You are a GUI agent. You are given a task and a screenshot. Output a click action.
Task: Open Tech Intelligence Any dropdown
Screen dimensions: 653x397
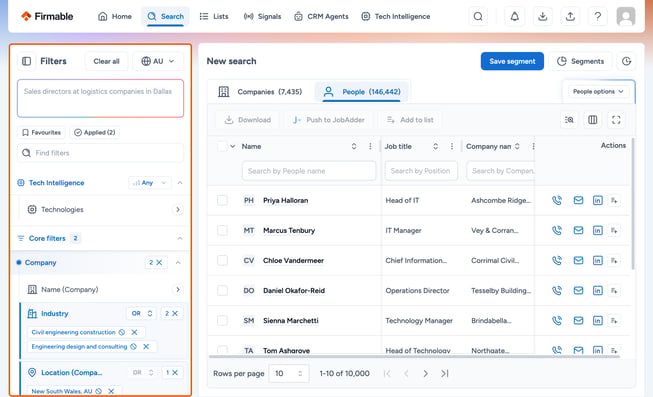tap(150, 183)
